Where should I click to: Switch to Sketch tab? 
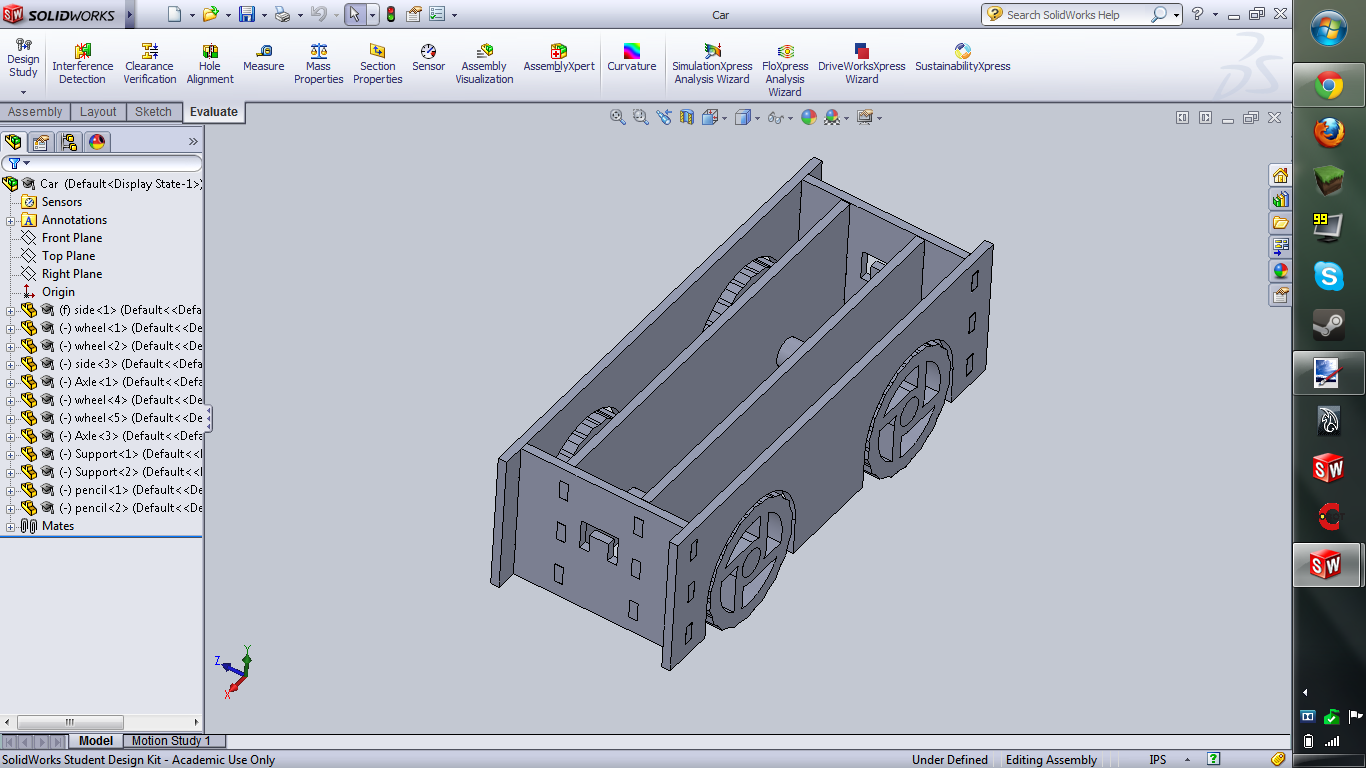click(153, 112)
